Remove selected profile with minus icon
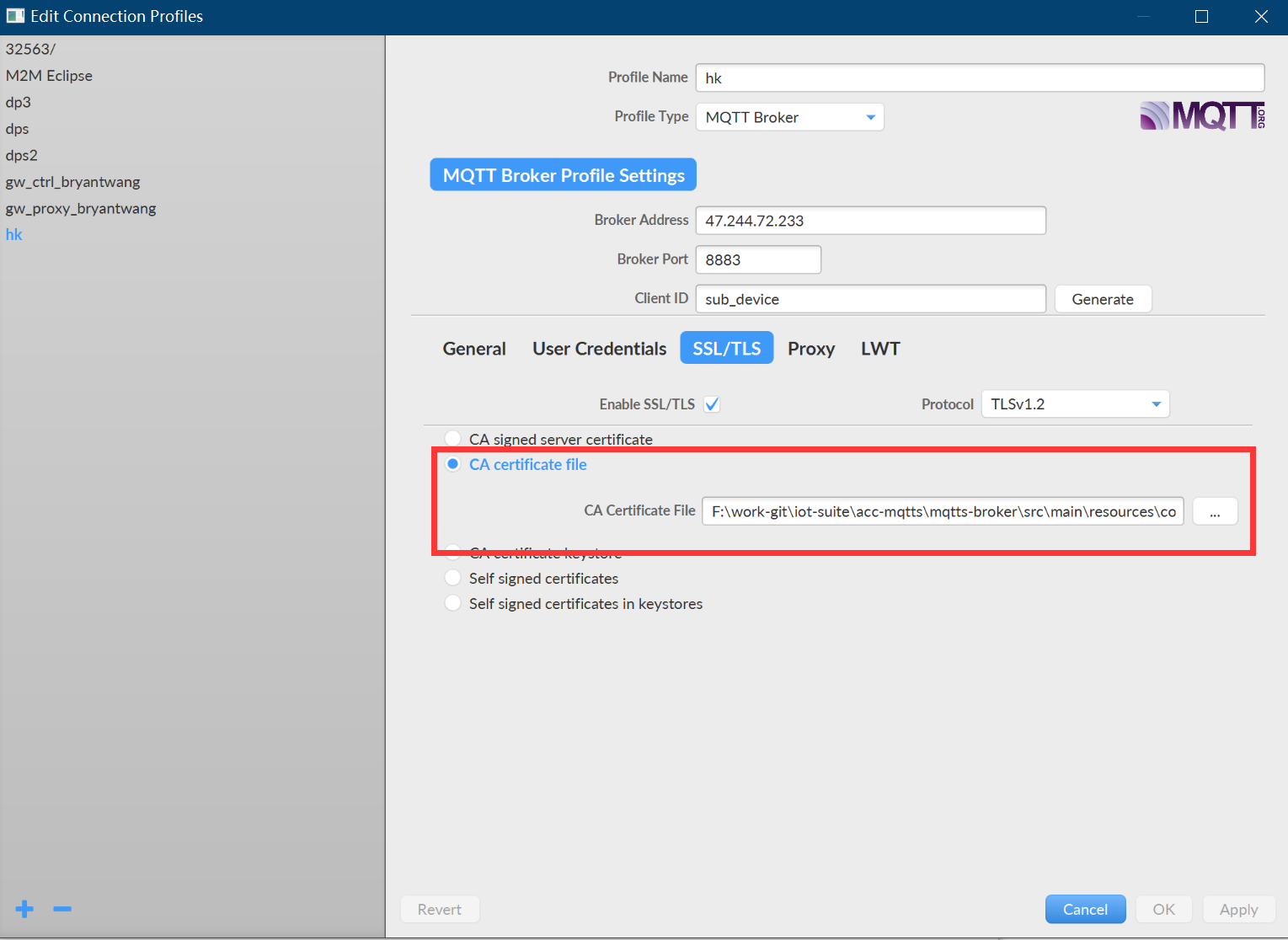The image size is (1288, 940). [x=62, y=909]
